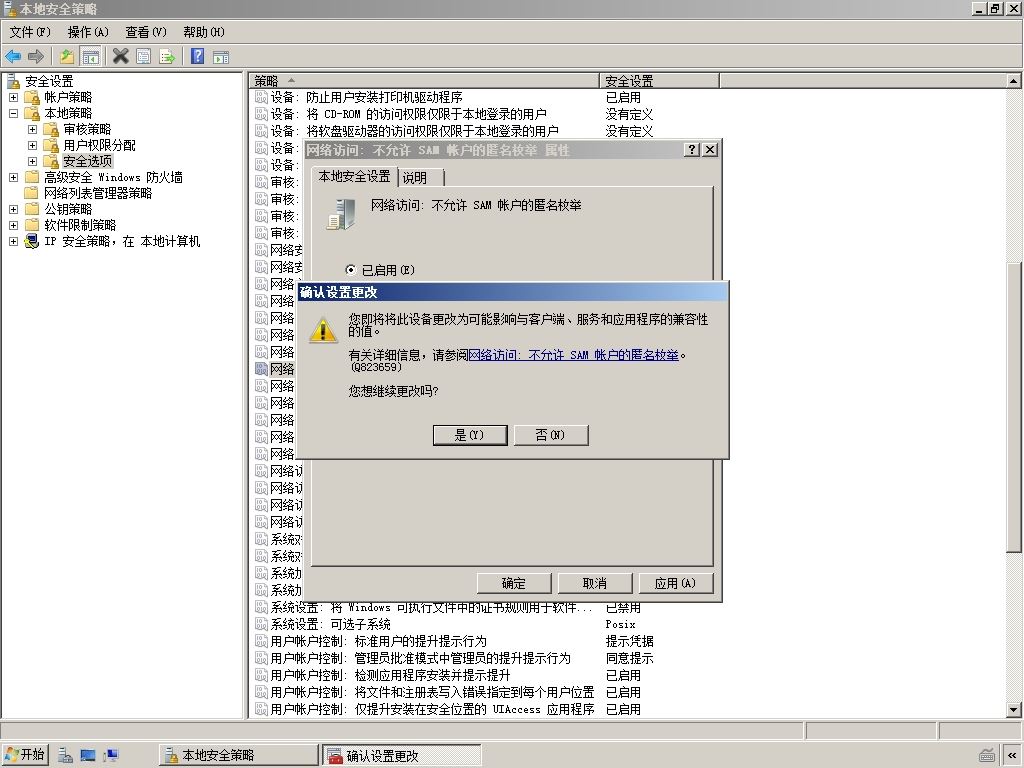Expand the 审核策略 node
The image size is (1024, 768).
(32, 129)
